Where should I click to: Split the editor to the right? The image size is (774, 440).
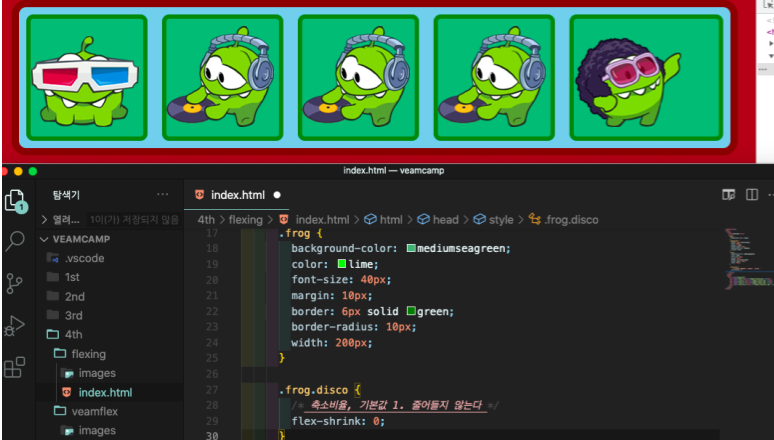752,195
